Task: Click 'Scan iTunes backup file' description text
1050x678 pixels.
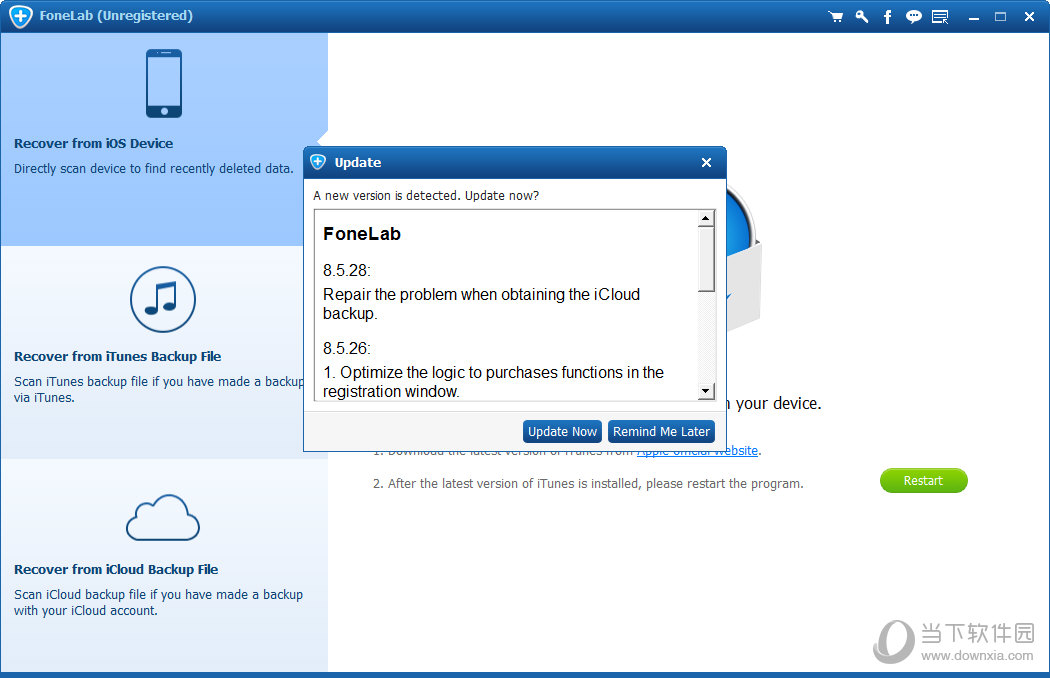Action: (x=159, y=389)
